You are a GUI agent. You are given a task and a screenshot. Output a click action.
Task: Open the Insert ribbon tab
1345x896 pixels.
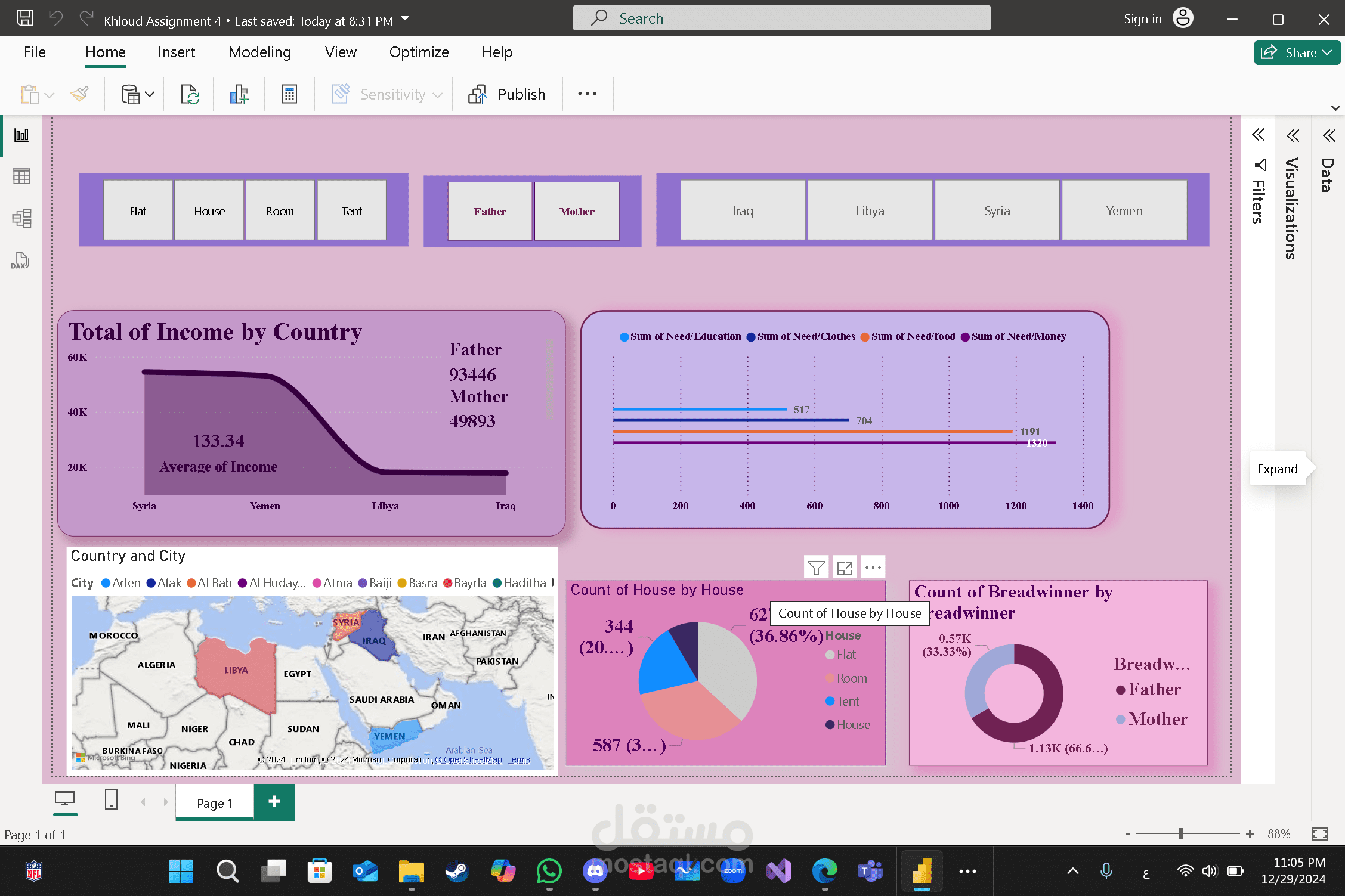177,52
